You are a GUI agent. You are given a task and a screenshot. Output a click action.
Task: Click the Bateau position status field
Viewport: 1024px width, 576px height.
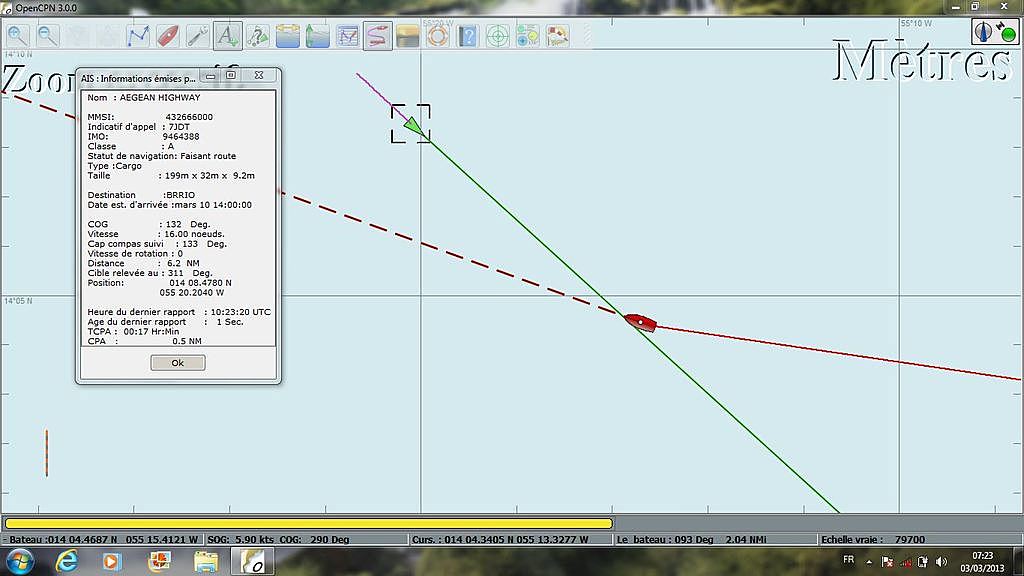click(103, 539)
